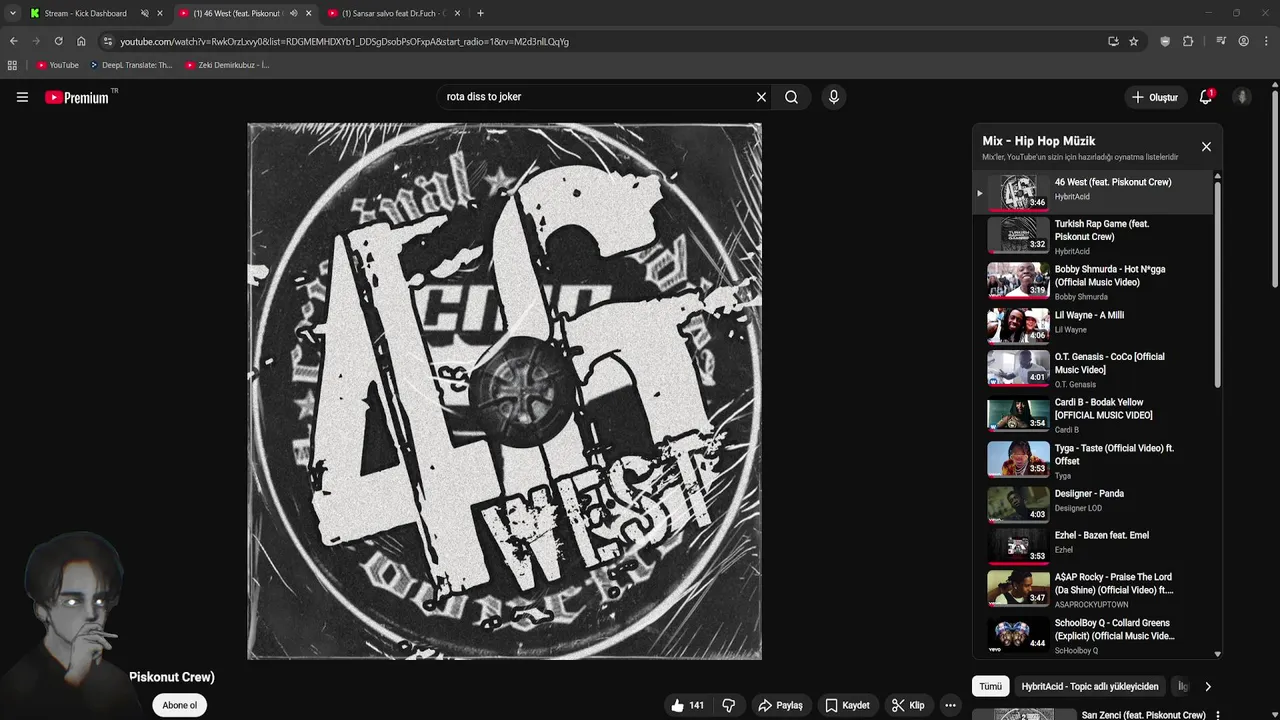Image resolution: width=1280 pixels, height=720 pixels.
Task: Open the YouTube hamburger guide menu
Action: point(22,97)
